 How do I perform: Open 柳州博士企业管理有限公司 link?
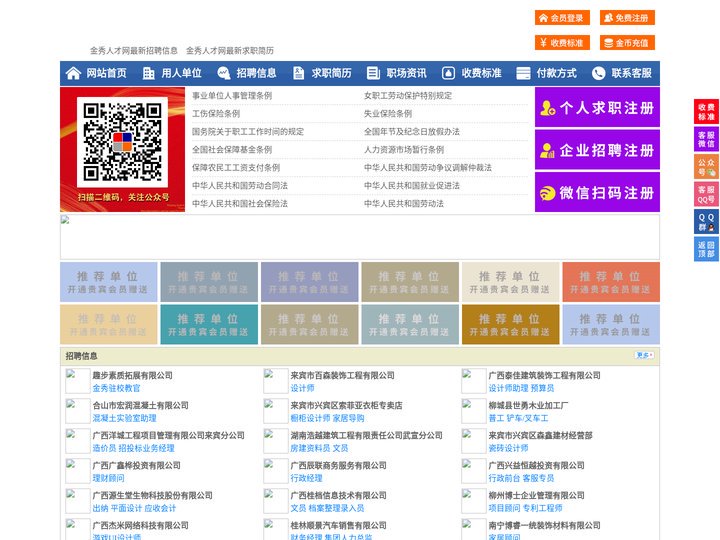(536, 495)
